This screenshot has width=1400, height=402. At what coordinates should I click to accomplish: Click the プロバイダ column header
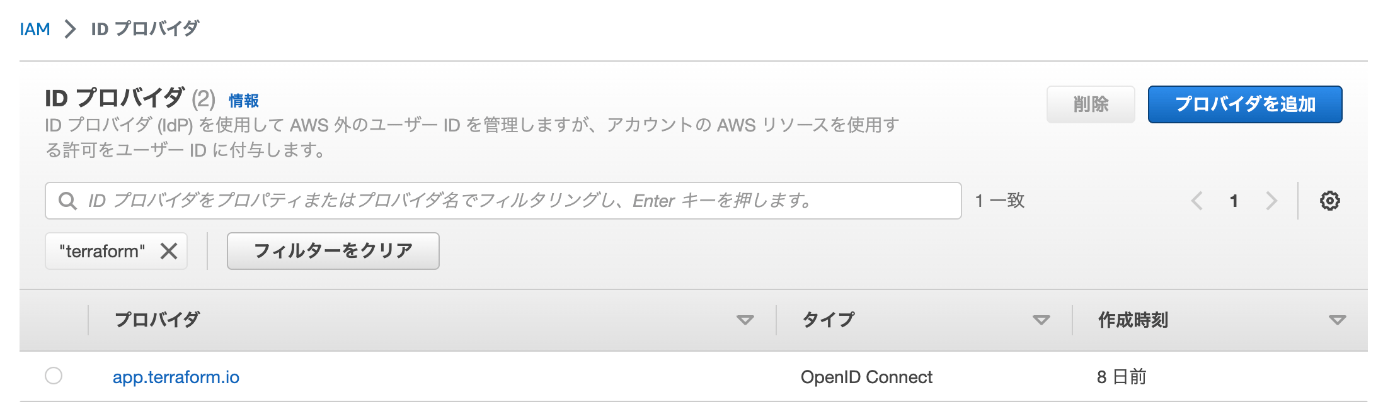click(157, 320)
